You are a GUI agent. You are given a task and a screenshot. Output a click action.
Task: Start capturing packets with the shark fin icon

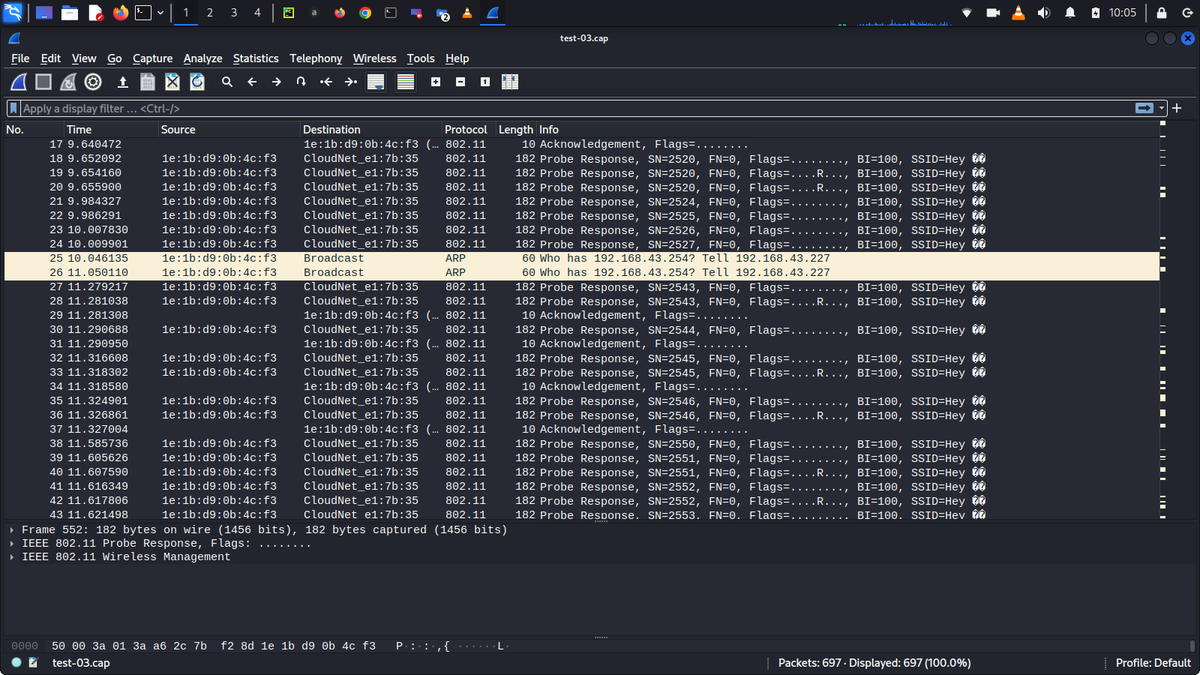point(19,82)
